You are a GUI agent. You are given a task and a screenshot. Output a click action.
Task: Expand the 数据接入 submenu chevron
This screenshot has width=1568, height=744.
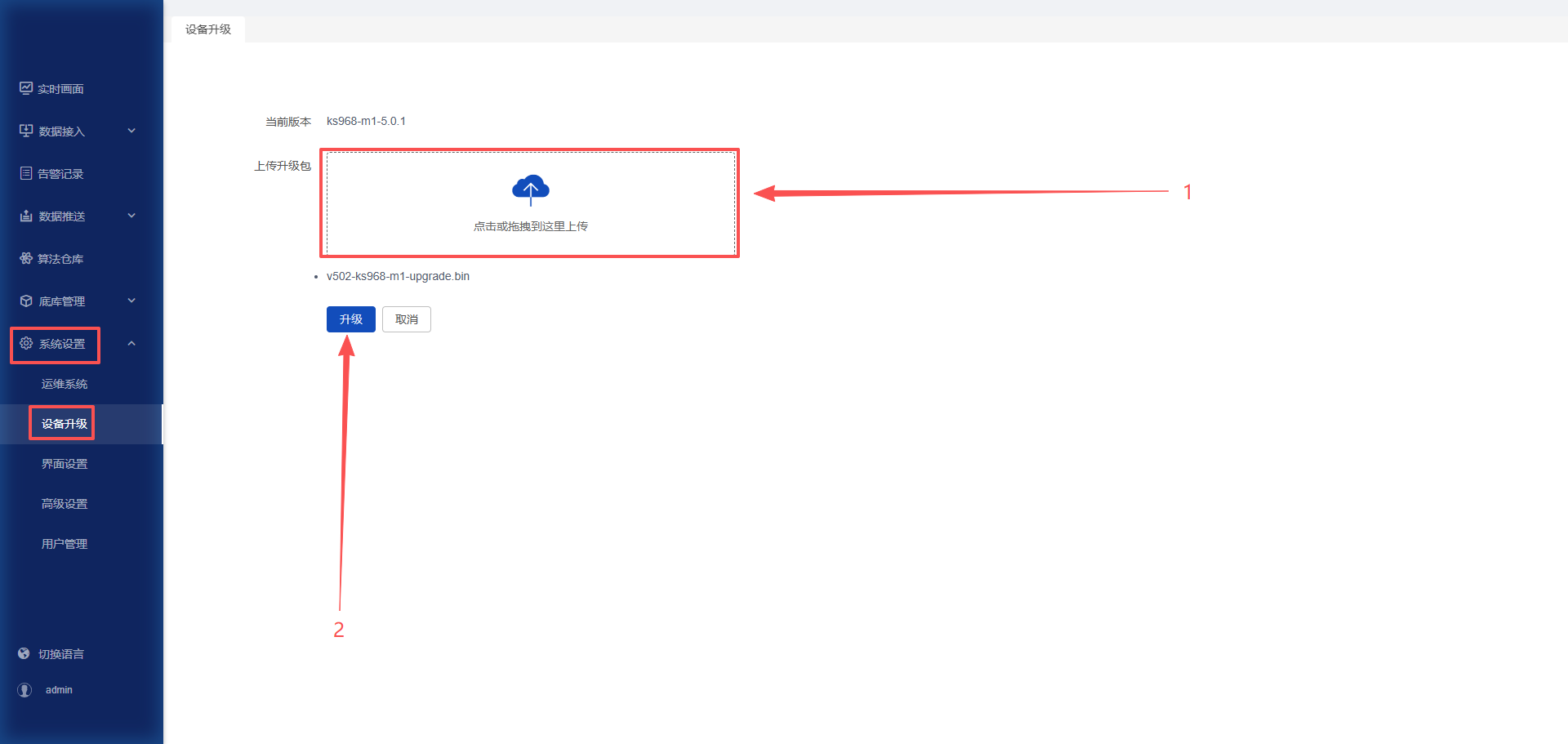click(x=131, y=131)
